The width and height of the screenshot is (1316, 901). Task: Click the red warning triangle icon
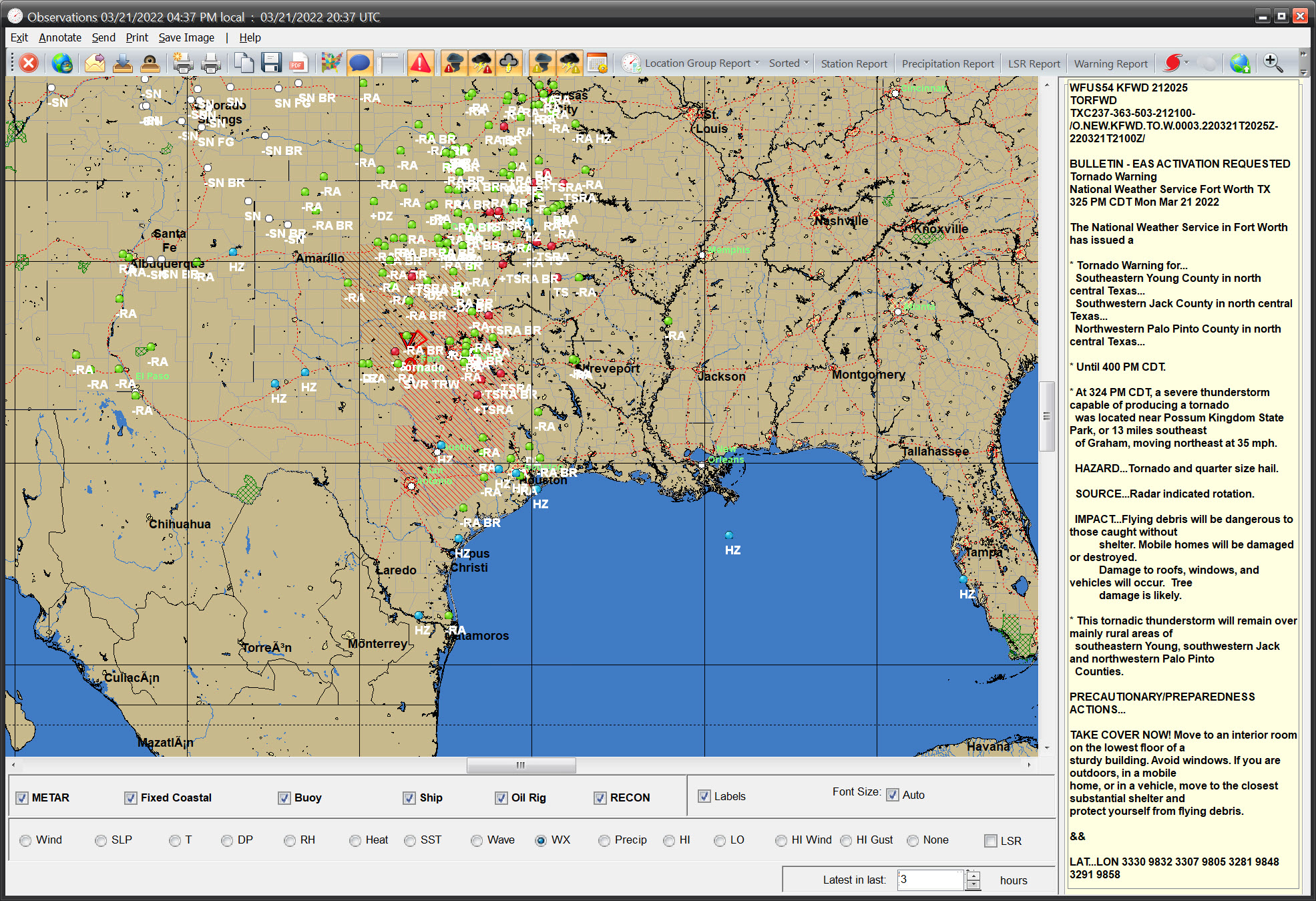[x=420, y=63]
